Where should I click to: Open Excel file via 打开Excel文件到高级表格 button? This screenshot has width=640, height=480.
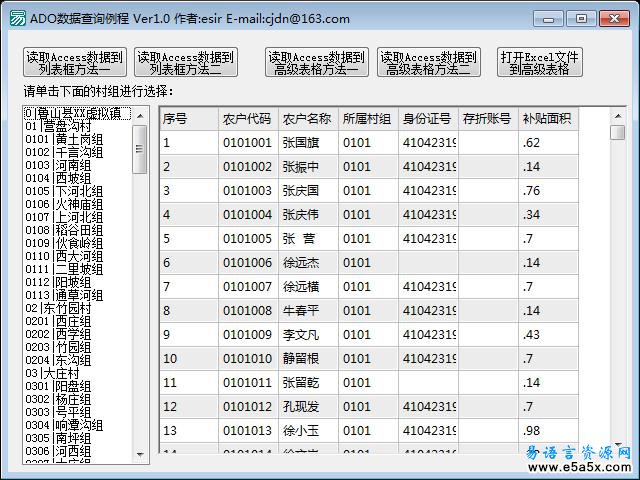click(540, 63)
